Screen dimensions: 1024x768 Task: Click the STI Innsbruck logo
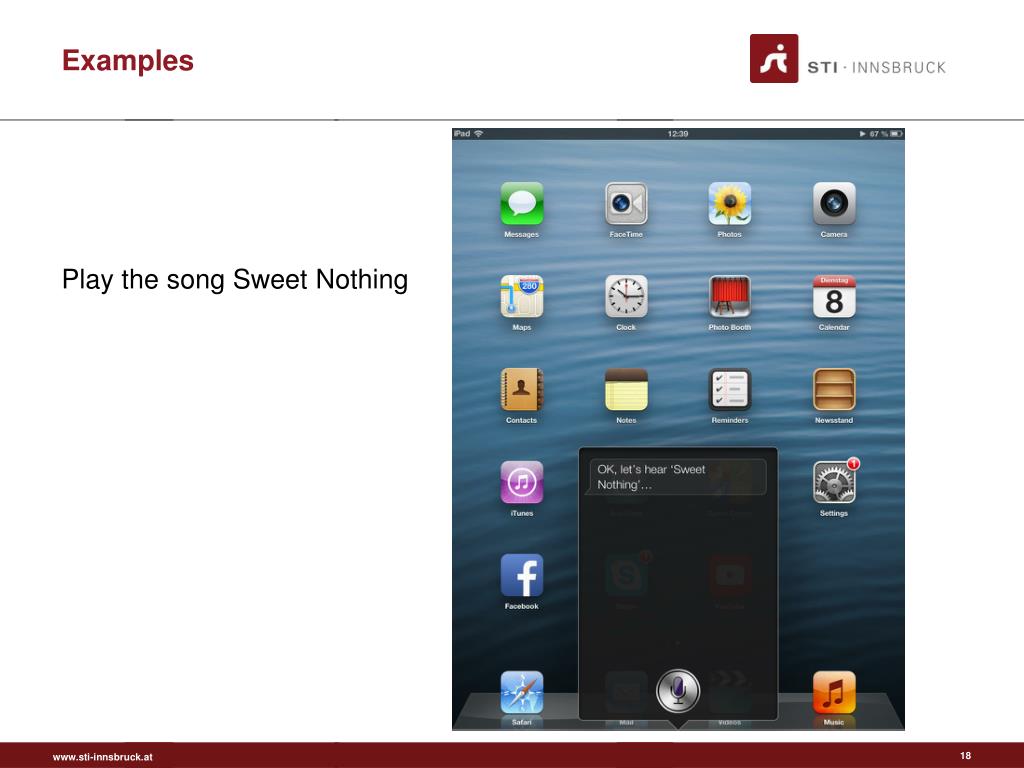point(848,59)
